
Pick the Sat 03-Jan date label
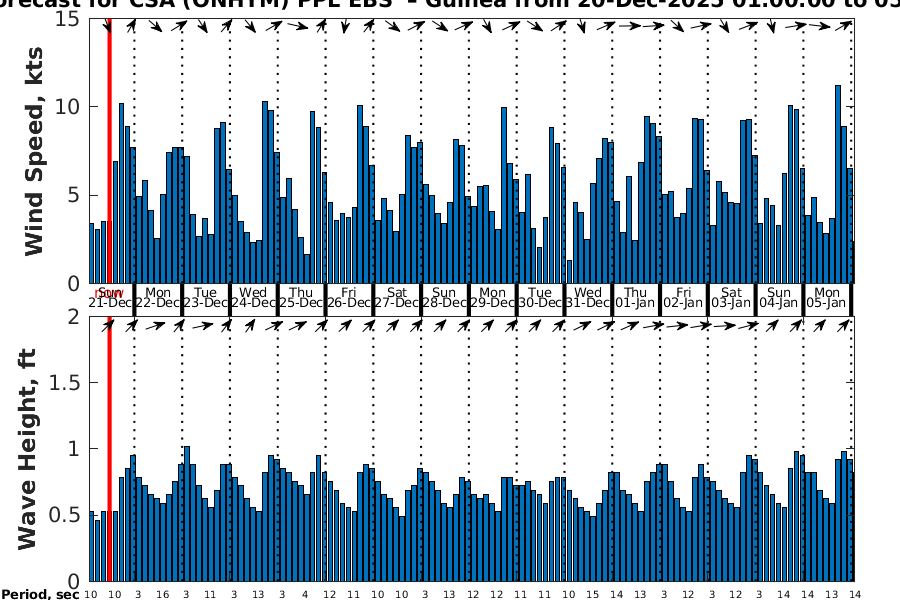731,297
